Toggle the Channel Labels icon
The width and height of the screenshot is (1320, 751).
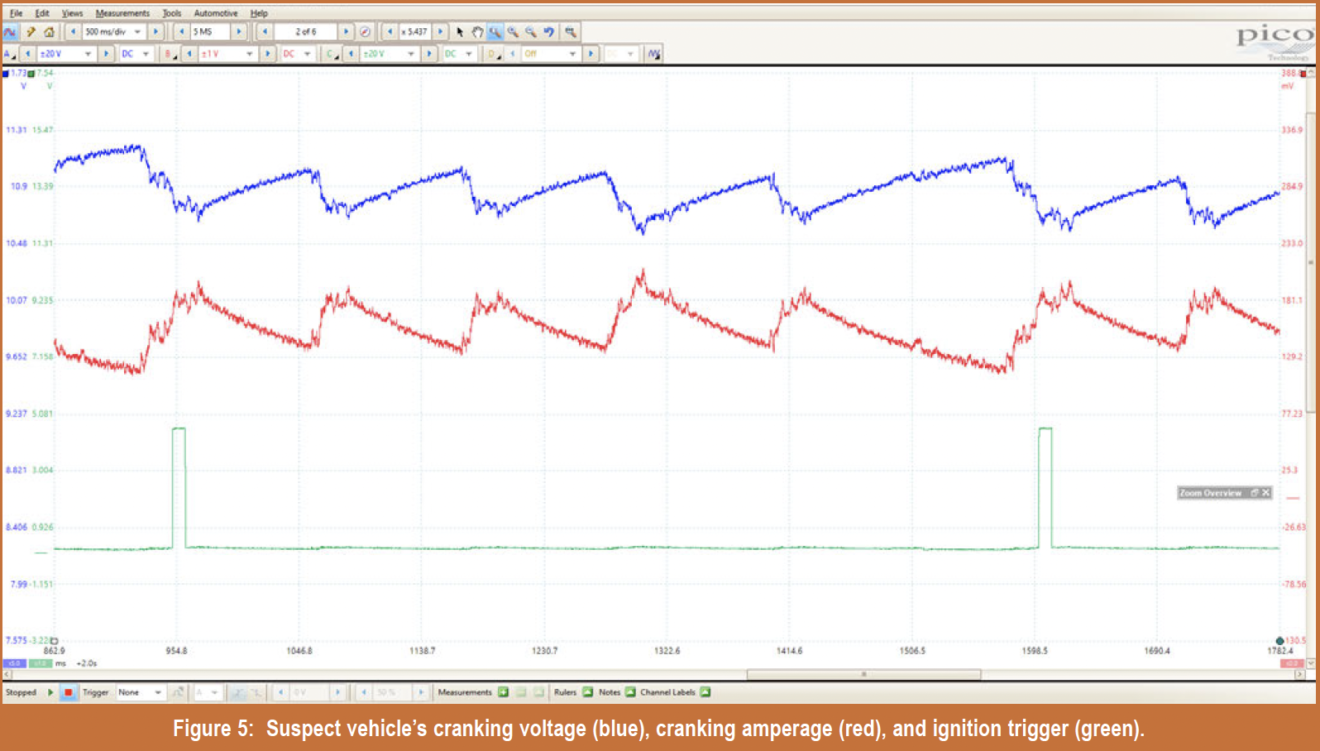(705, 692)
